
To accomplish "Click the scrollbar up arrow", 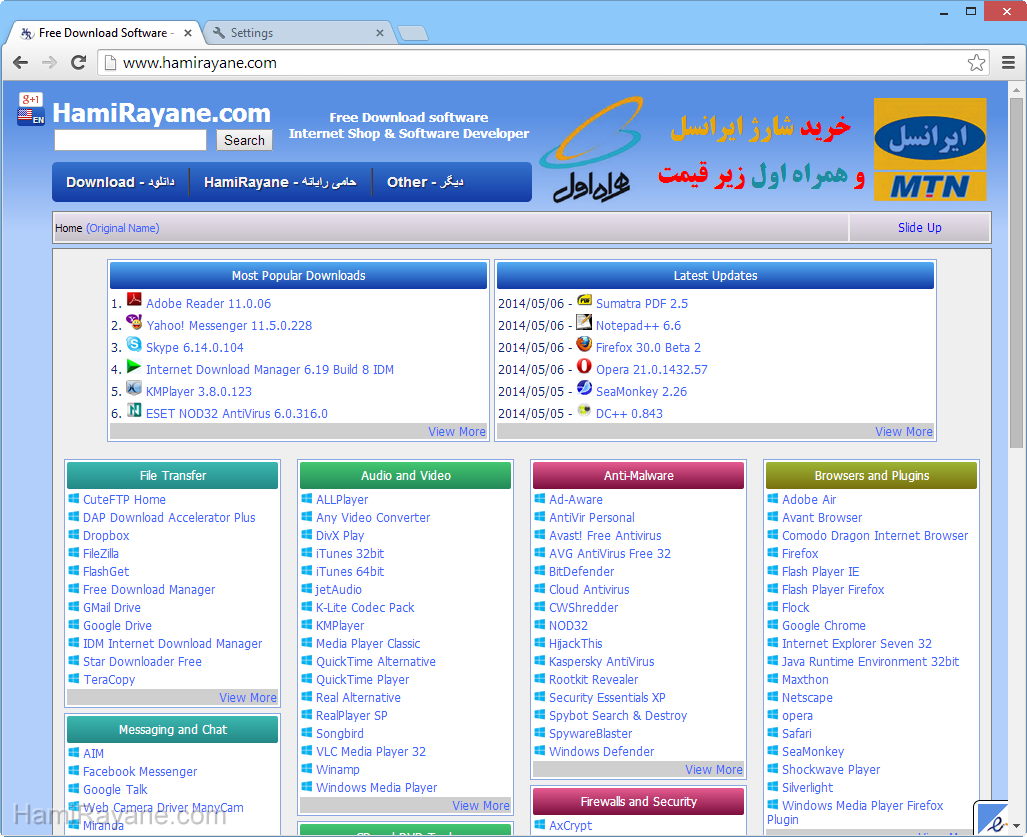I will point(1016,89).
